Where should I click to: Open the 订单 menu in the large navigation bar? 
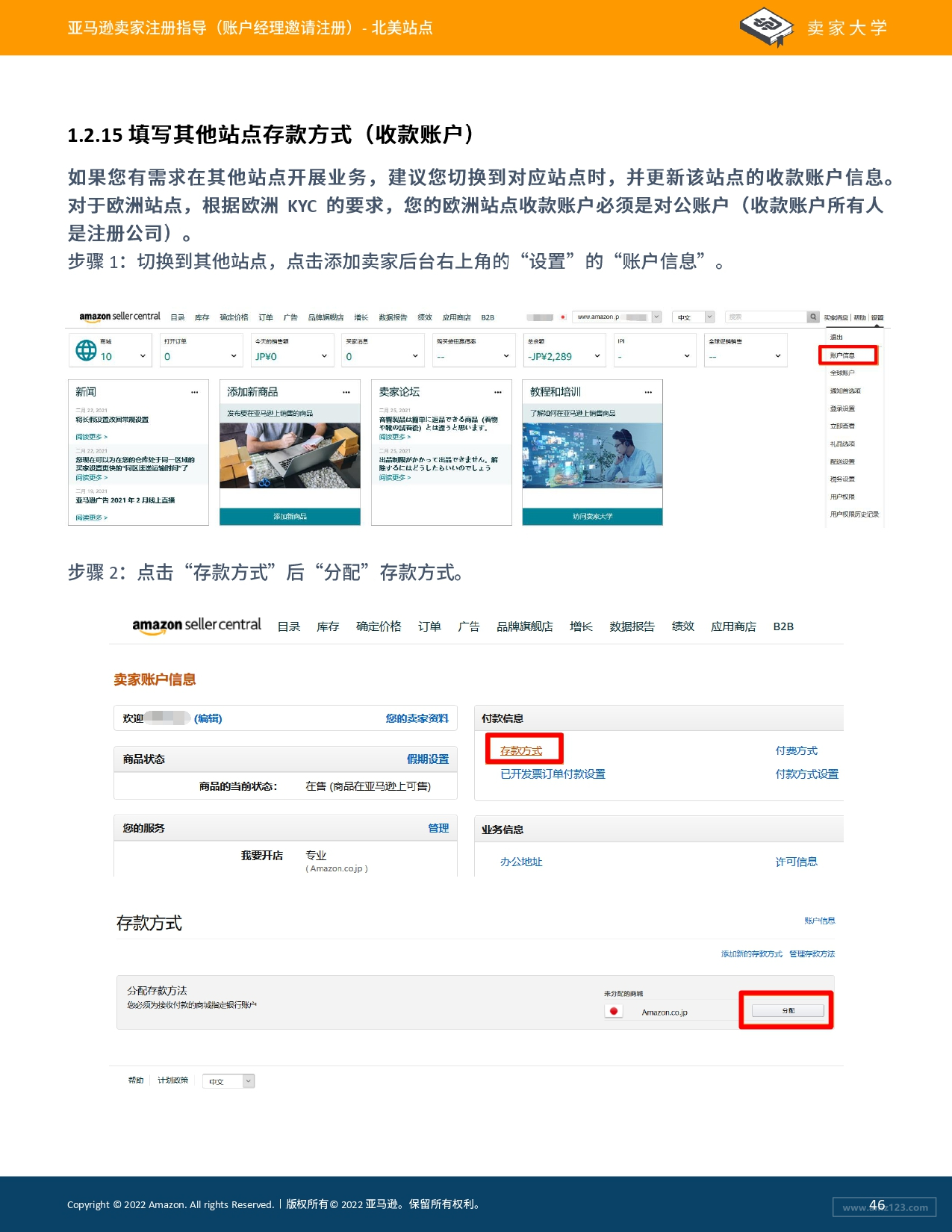coord(429,626)
